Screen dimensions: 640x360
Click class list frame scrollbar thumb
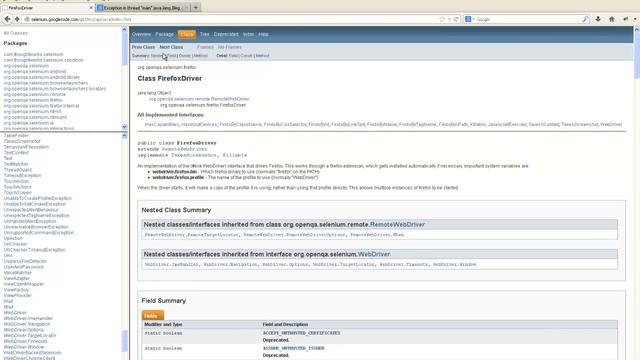coord(124,341)
